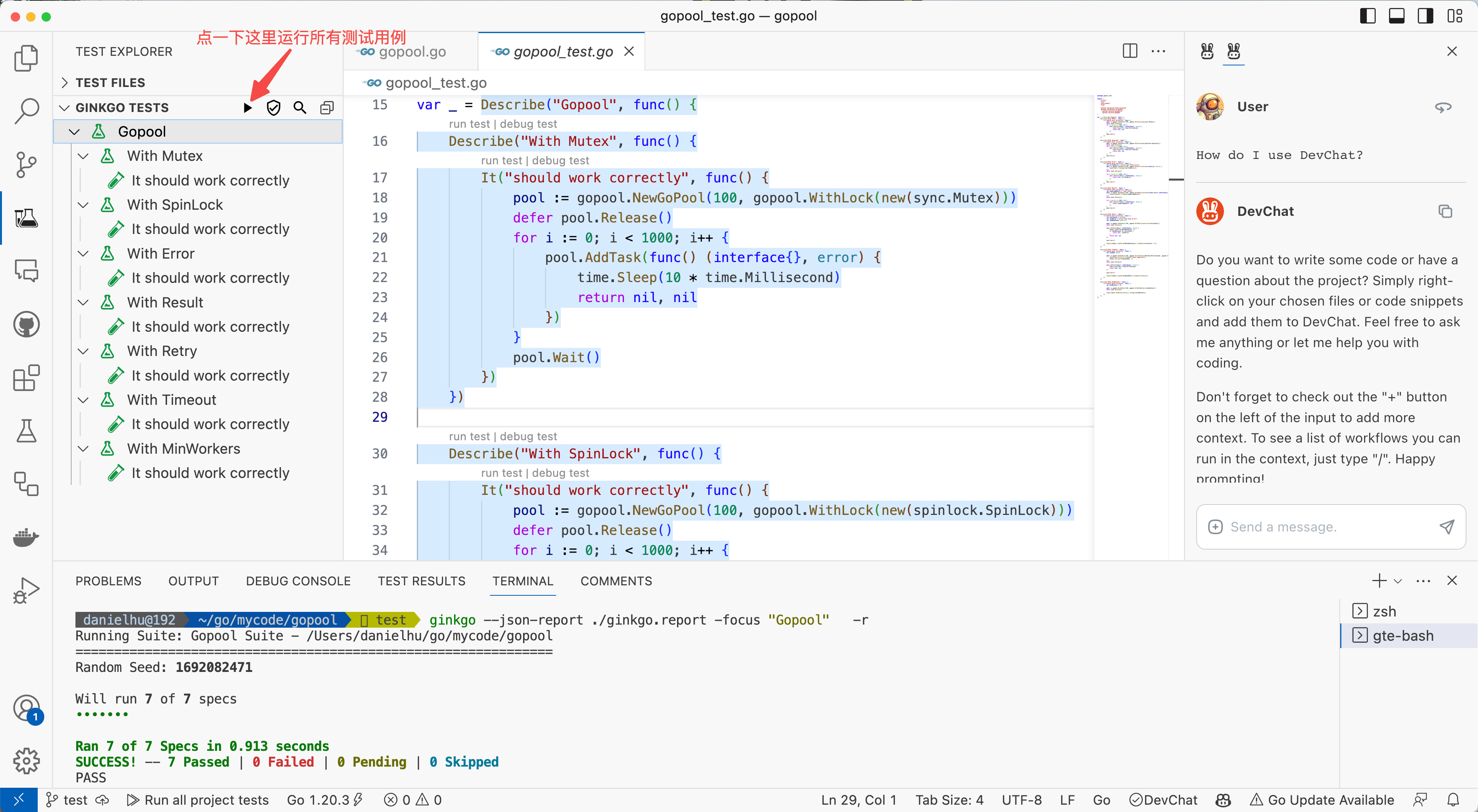Switch to the gopool.go editor tab
The image size is (1478, 812).
pyautogui.click(x=411, y=52)
